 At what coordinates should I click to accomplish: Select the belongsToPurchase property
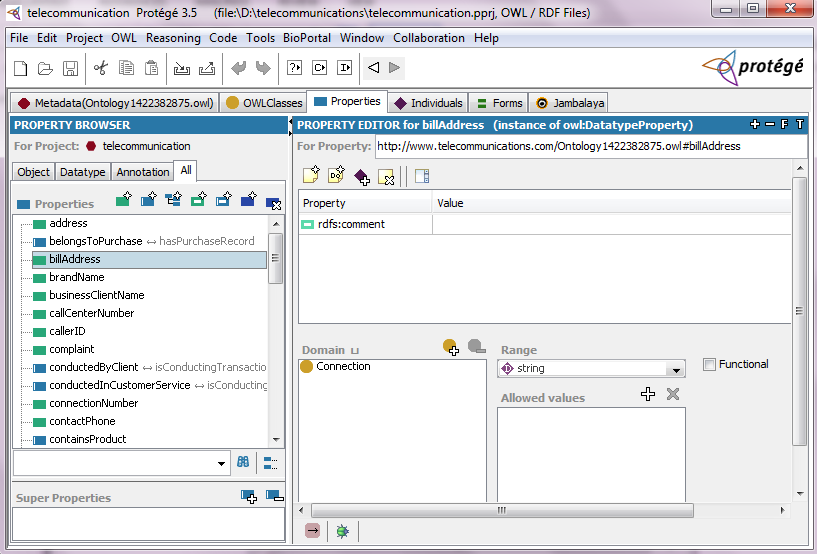click(x=95, y=241)
